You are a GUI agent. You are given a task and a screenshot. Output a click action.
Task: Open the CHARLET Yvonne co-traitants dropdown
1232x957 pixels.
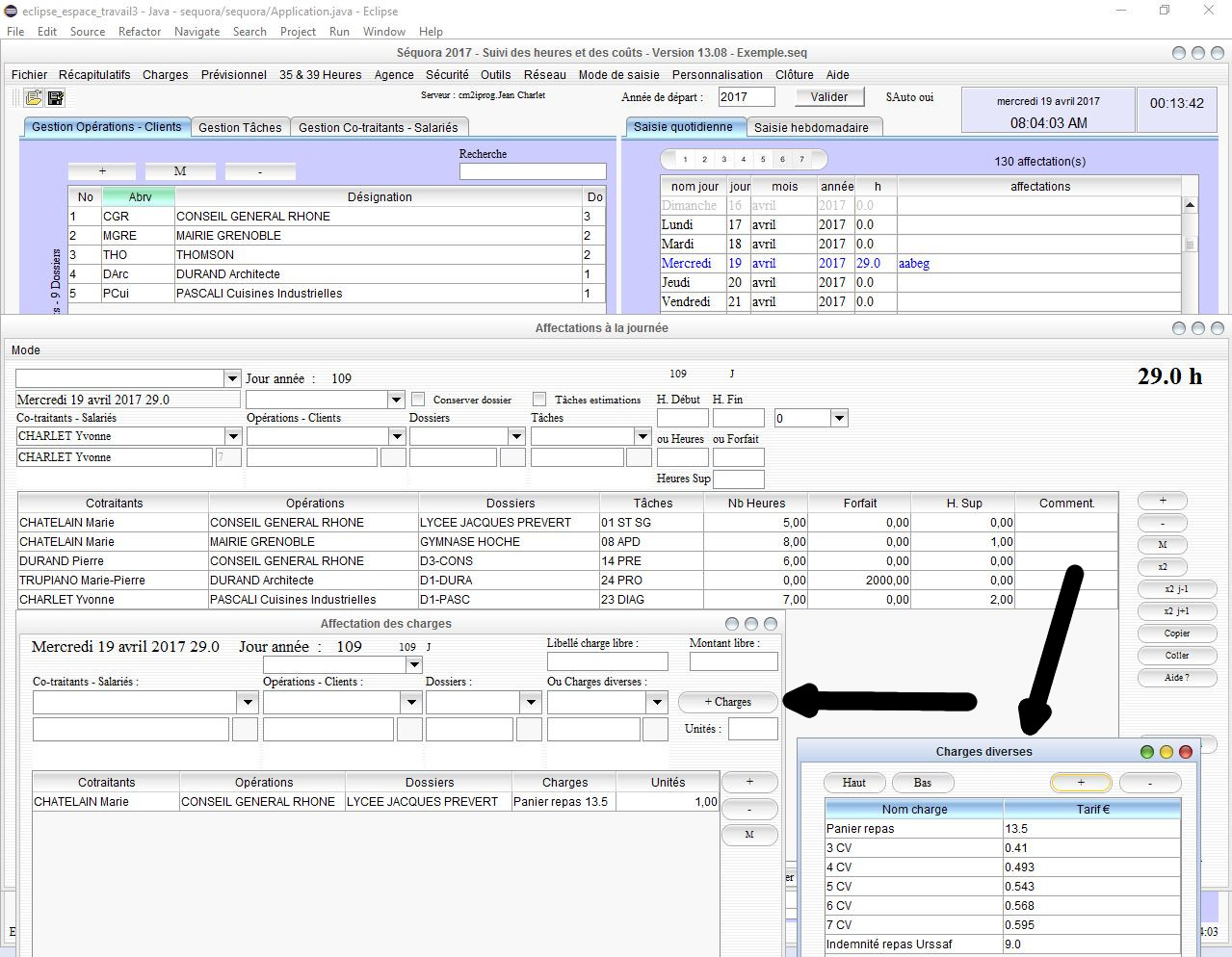pyautogui.click(x=231, y=435)
